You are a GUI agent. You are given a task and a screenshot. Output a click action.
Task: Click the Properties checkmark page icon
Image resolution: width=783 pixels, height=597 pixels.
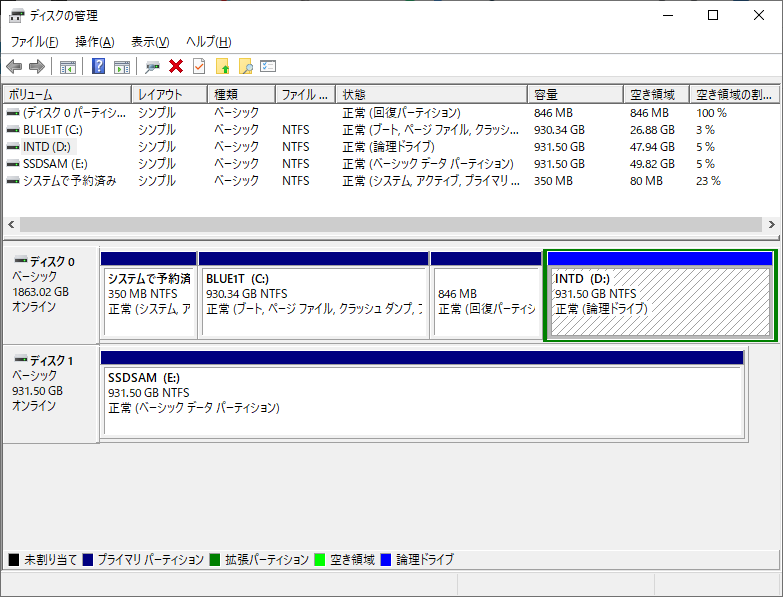199,67
